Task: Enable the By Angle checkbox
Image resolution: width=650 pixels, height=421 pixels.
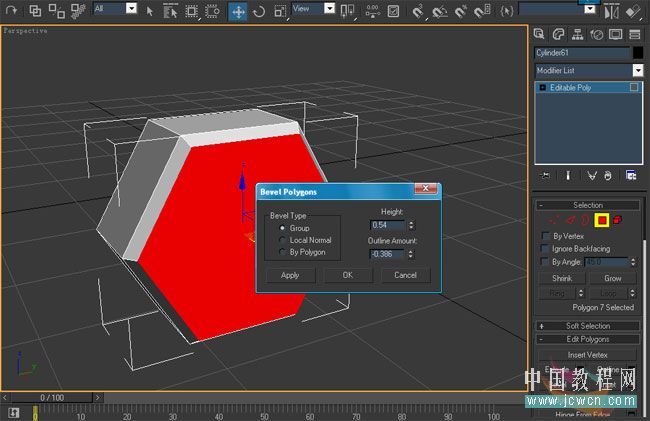Action: [x=546, y=262]
